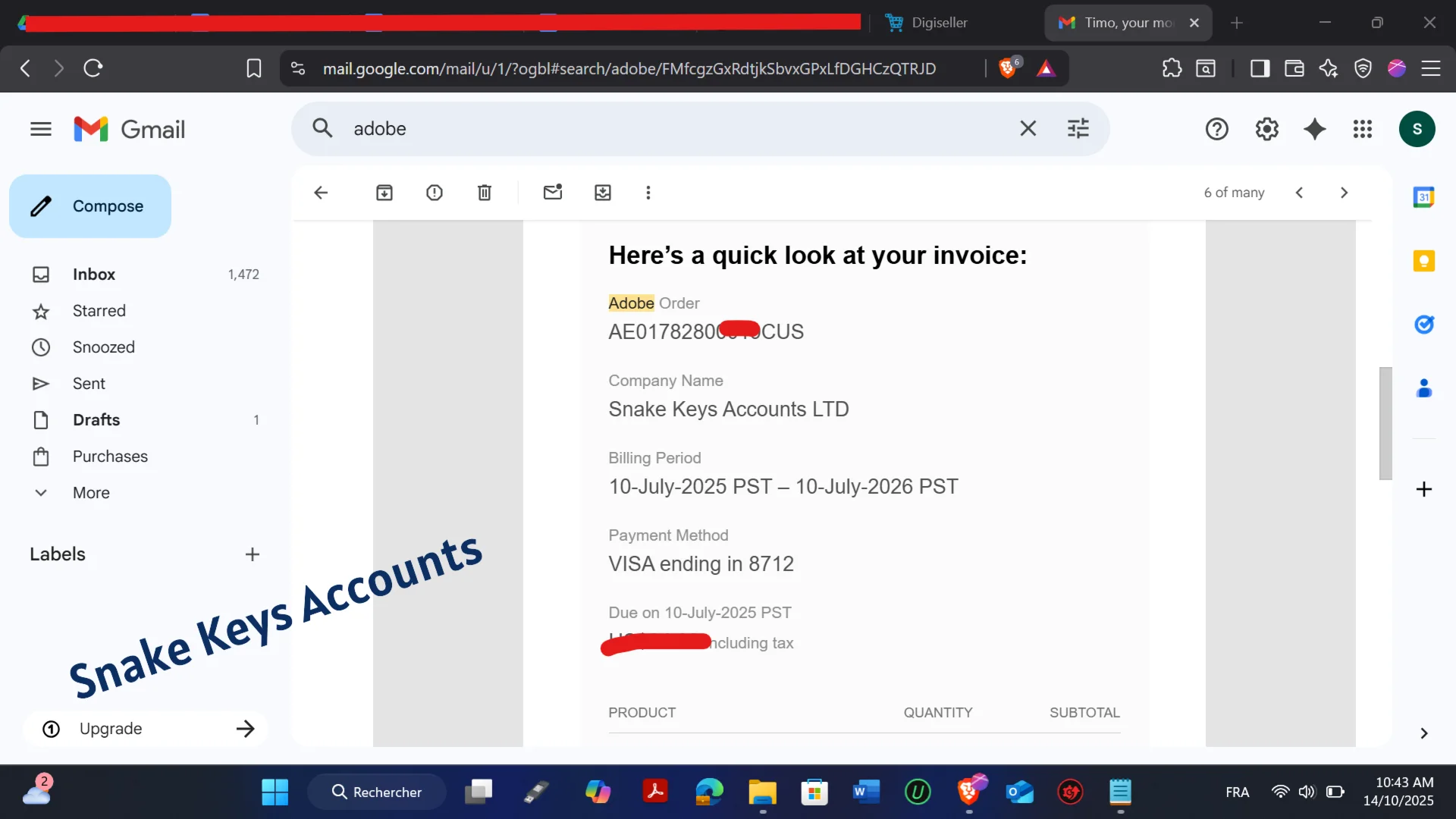
Task: Open the Sent folder
Action: (89, 384)
